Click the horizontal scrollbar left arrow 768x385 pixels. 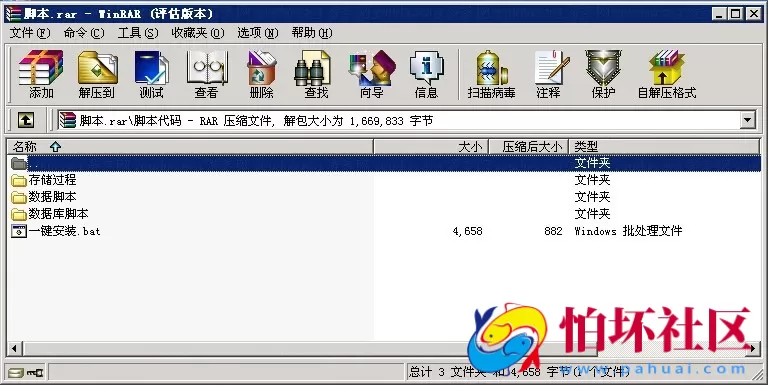[14, 349]
